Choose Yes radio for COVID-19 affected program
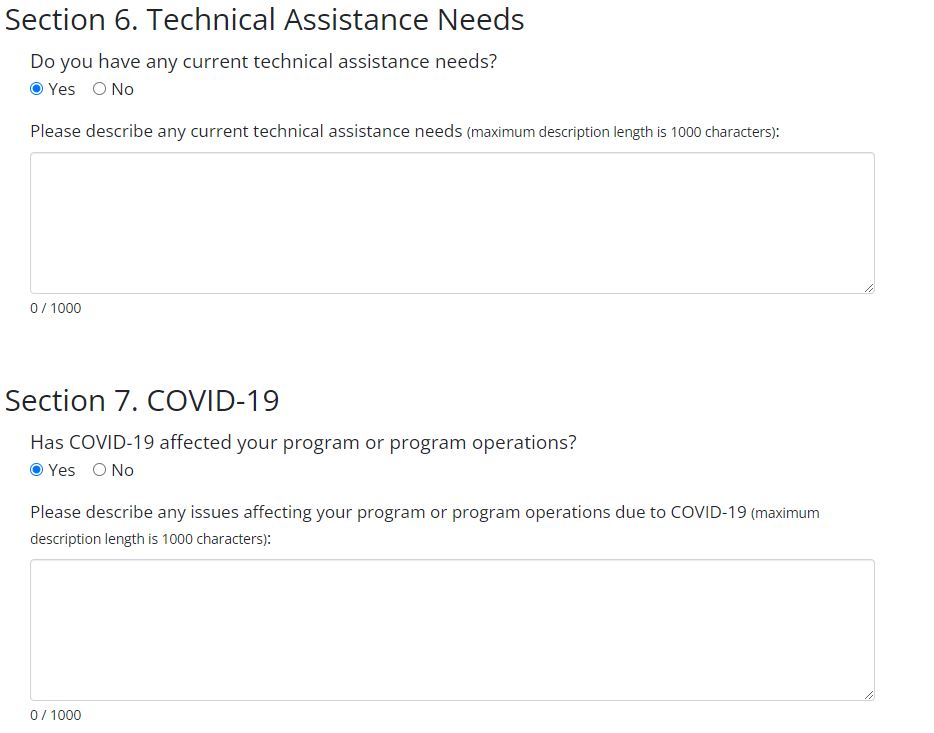Image resolution: width=934 pixels, height=733 pixels. (37, 470)
